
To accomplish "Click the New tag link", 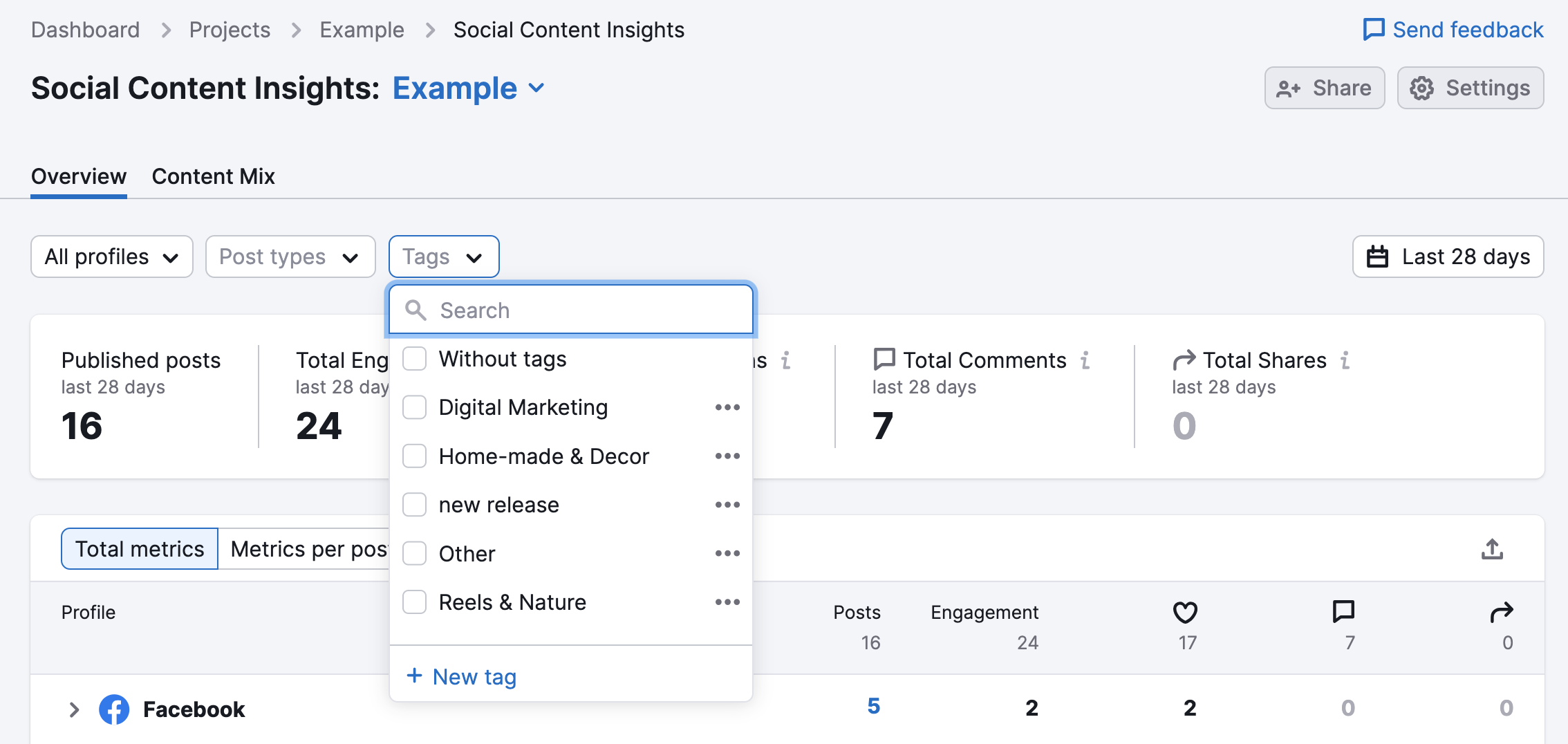I will click(x=460, y=676).
